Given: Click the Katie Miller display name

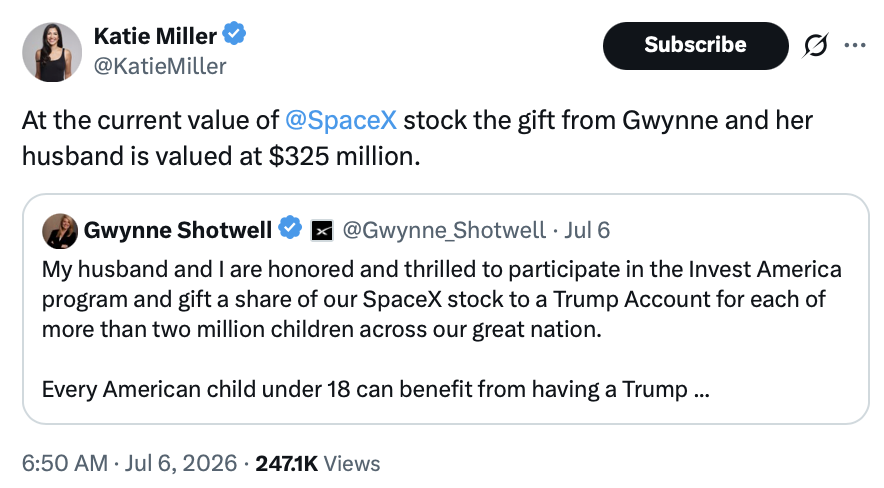Looking at the screenshot, I should point(155,36).
